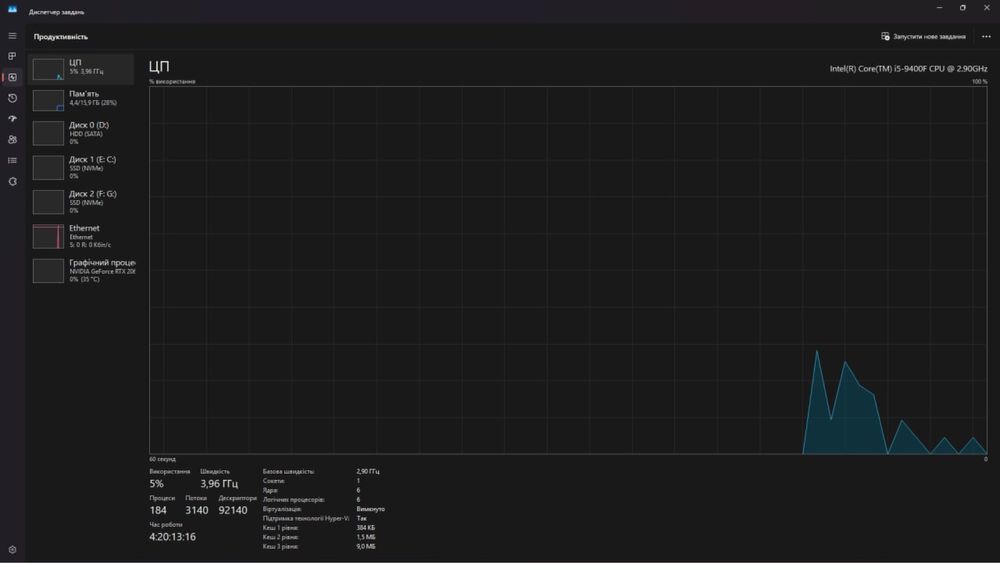This screenshot has width=1000, height=563.
Task: Open the Details list icon in sidebar
Action: point(12,161)
